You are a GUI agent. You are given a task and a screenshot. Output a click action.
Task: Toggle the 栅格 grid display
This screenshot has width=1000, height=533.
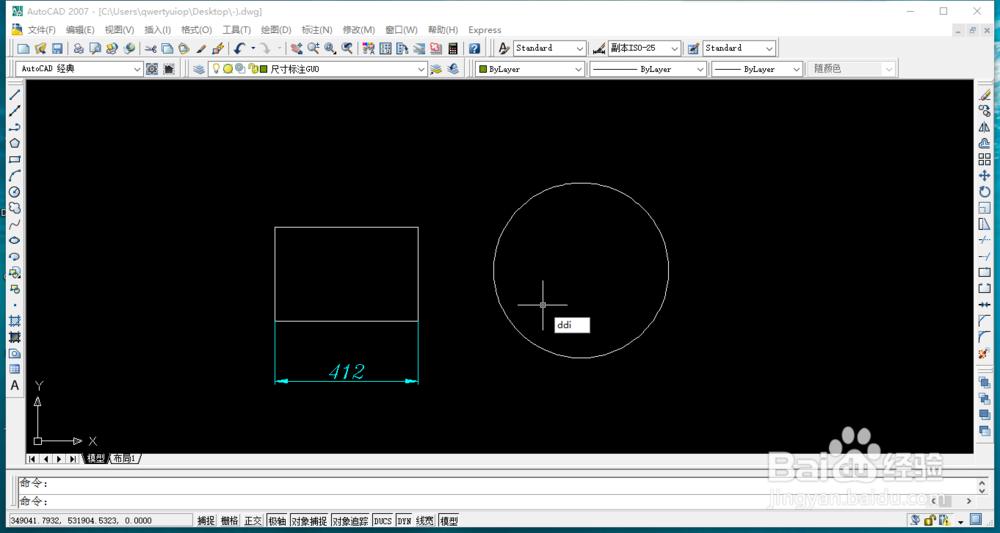(230, 521)
